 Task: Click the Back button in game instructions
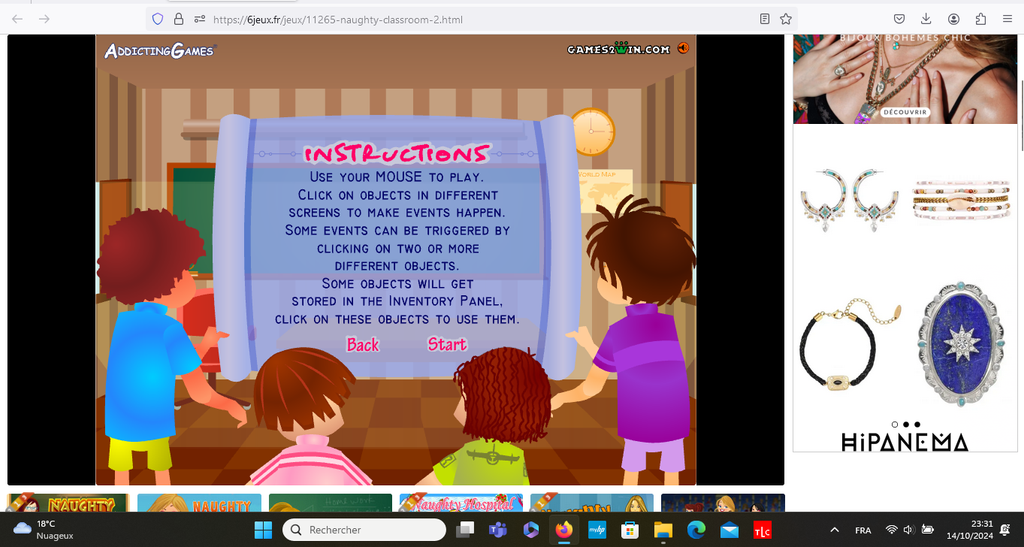point(362,344)
